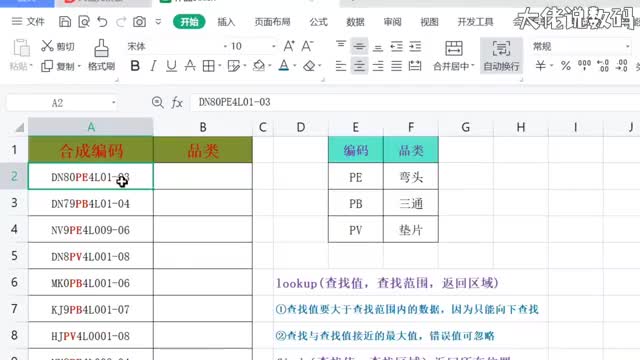Toggle 自动换行 wrap text
Viewport: 640px width, 360px height.
point(501,55)
